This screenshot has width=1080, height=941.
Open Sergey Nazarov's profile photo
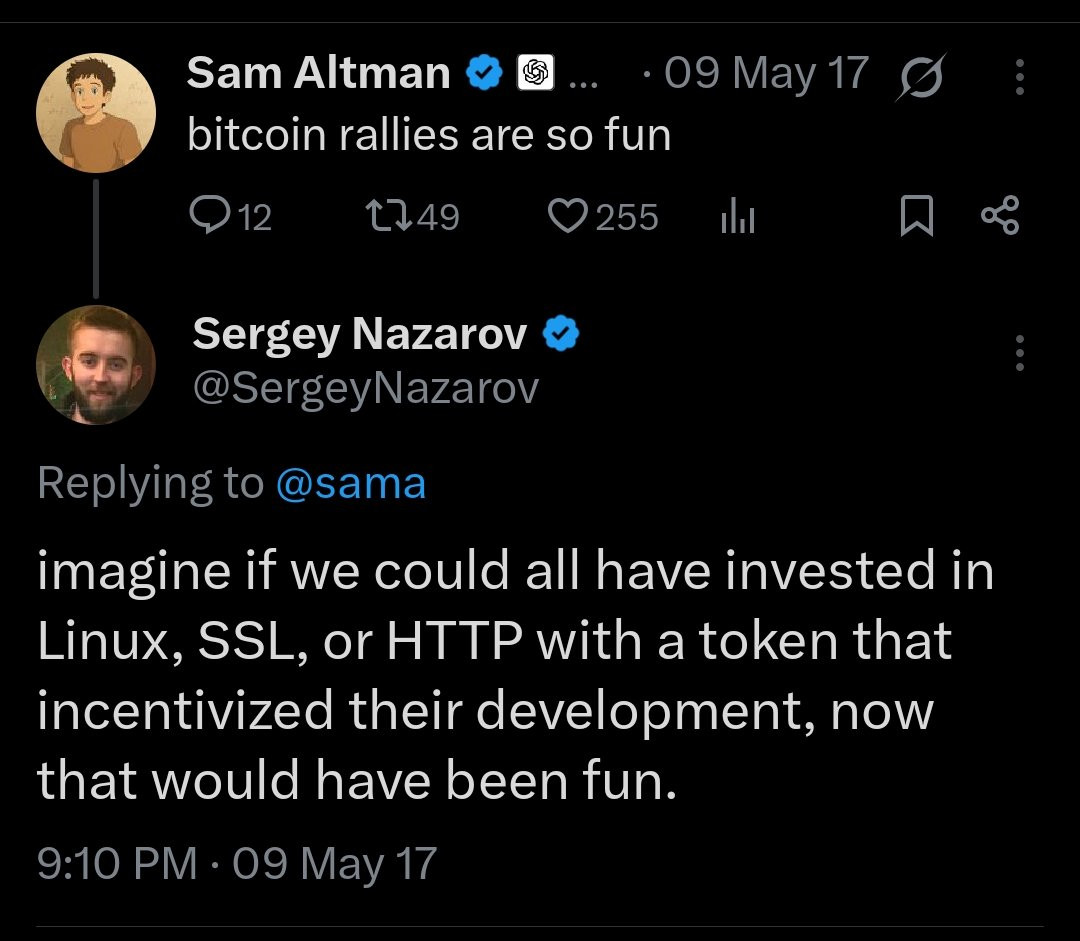point(96,365)
